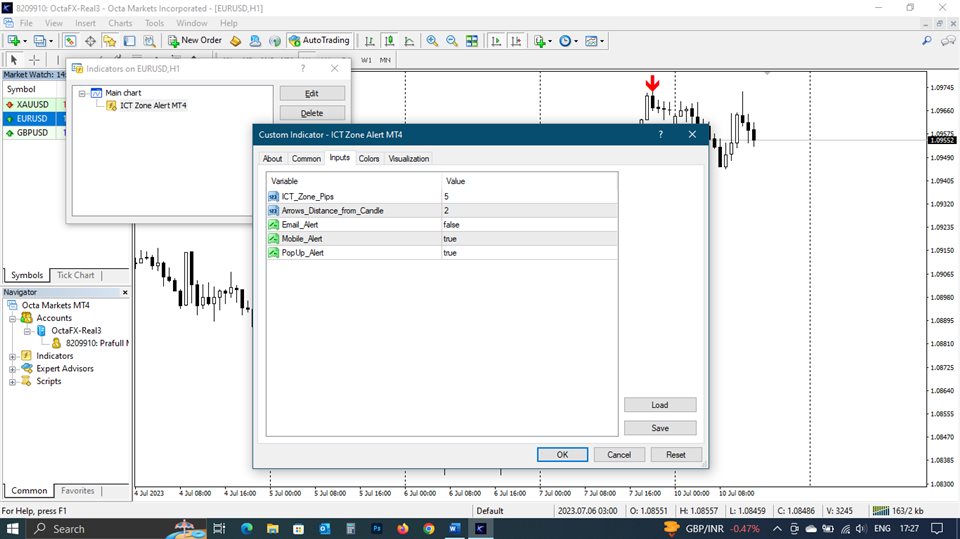960x539 pixels.
Task: Select GBPUSD in Market Watch
Action: point(32,132)
